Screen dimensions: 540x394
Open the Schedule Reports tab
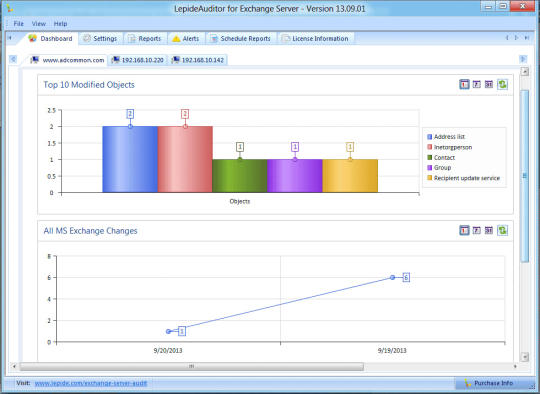[241, 39]
